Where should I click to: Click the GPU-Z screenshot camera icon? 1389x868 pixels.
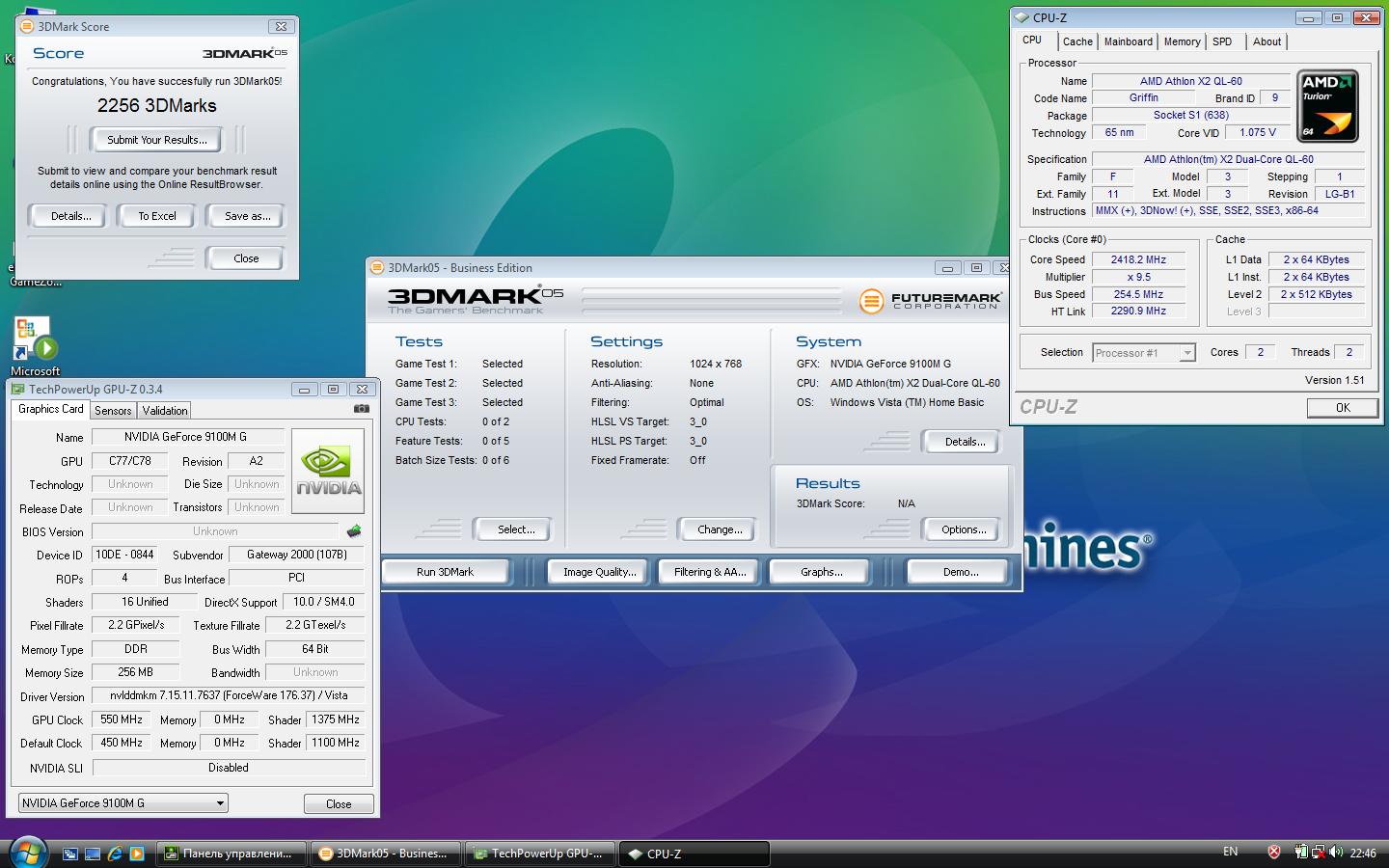click(x=362, y=408)
